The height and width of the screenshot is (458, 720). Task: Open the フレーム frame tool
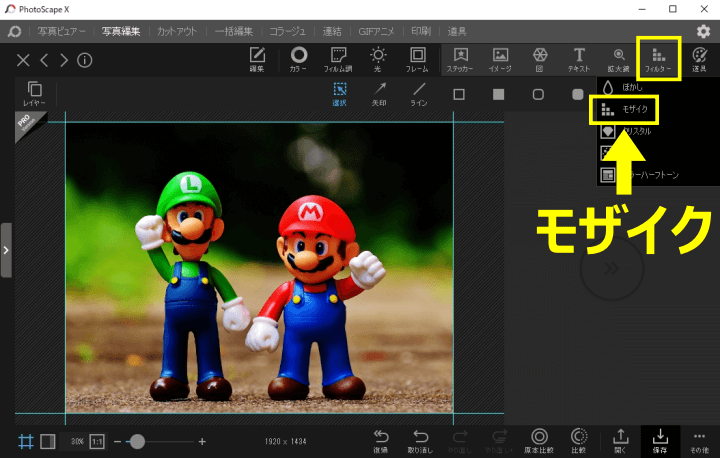pyautogui.click(x=417, y=60)
